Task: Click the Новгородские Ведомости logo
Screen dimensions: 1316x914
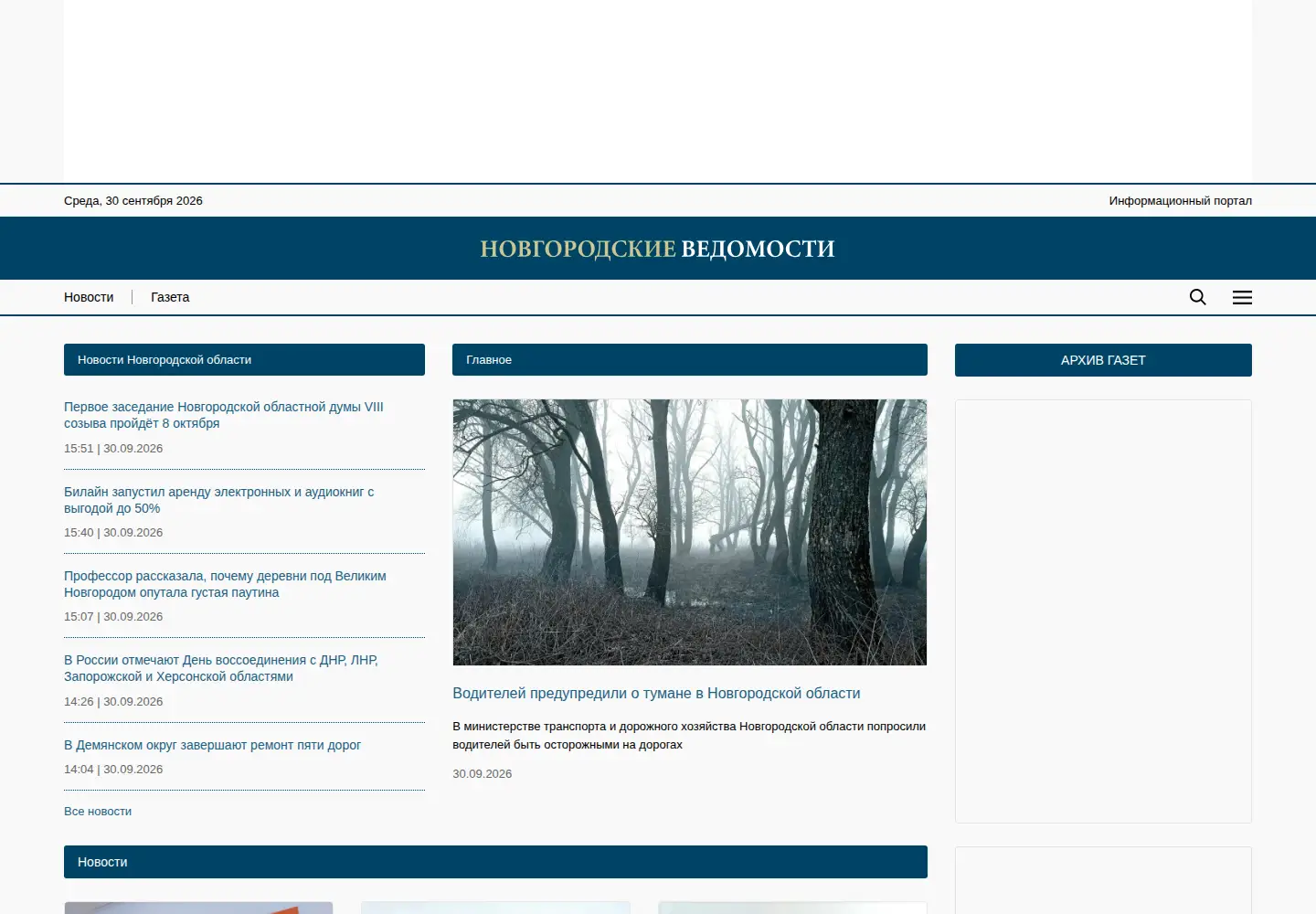Action: click(658, 249)
